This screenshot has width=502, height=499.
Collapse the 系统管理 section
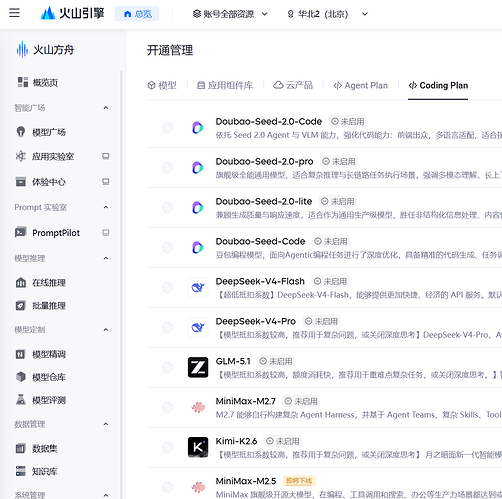click(x=106, y=495)
